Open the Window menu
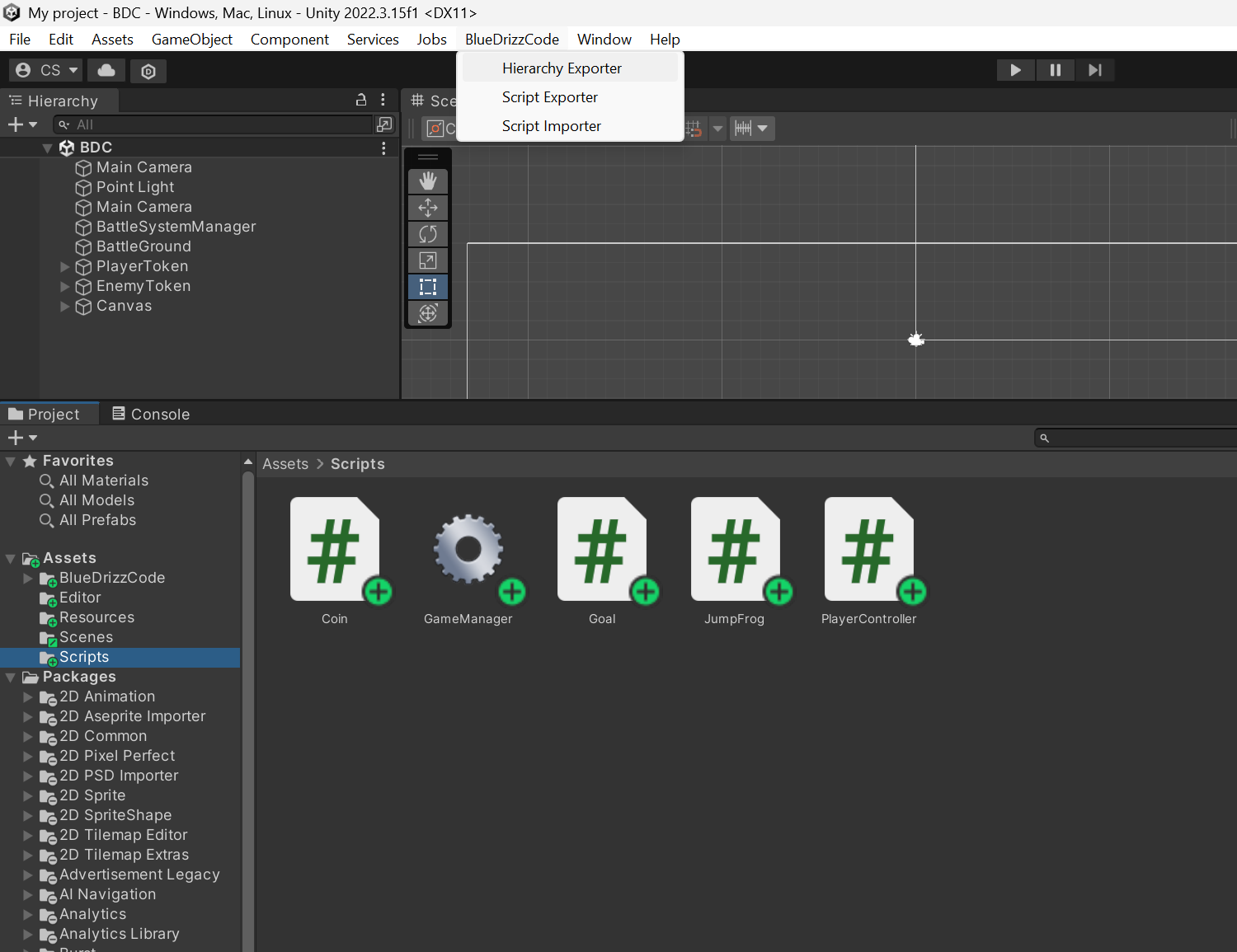The height and width of the screenshot is (952, 1237). [x=604, y=39]
